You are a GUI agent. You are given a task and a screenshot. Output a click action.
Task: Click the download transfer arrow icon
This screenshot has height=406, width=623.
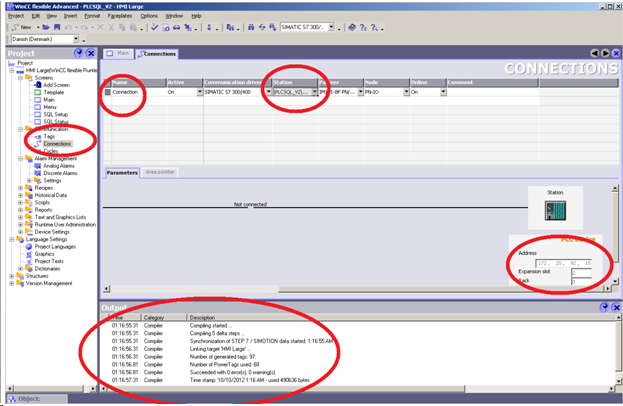tap(209, 27)
